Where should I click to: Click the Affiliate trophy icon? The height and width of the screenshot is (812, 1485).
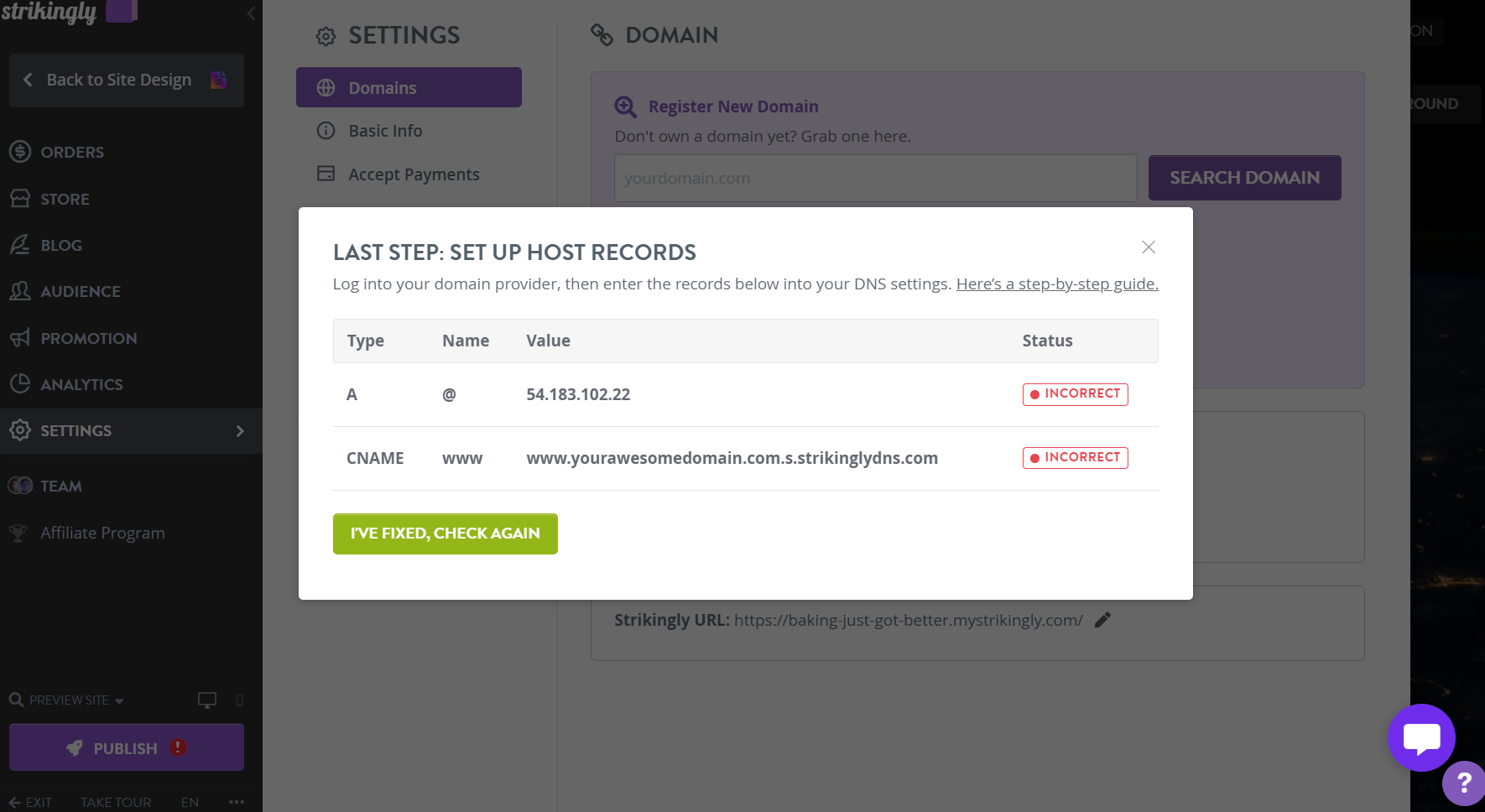point(18,534)
